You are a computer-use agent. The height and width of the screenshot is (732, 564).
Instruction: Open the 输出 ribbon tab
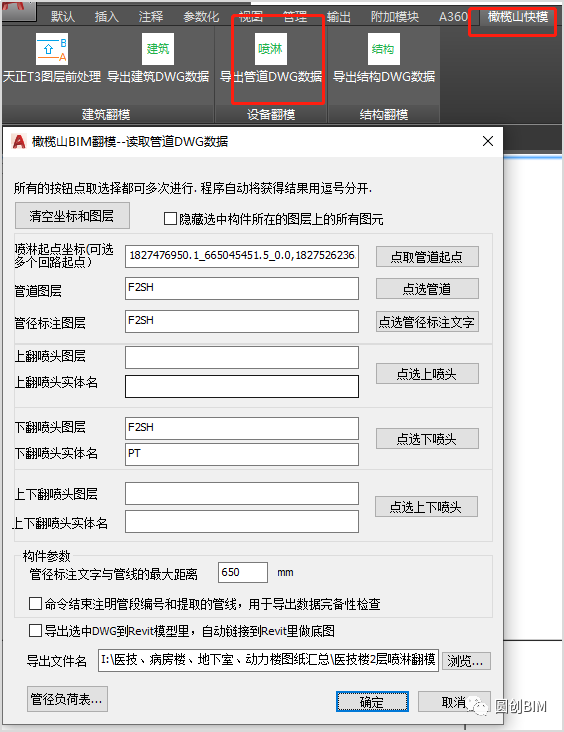tap(338, 17)
